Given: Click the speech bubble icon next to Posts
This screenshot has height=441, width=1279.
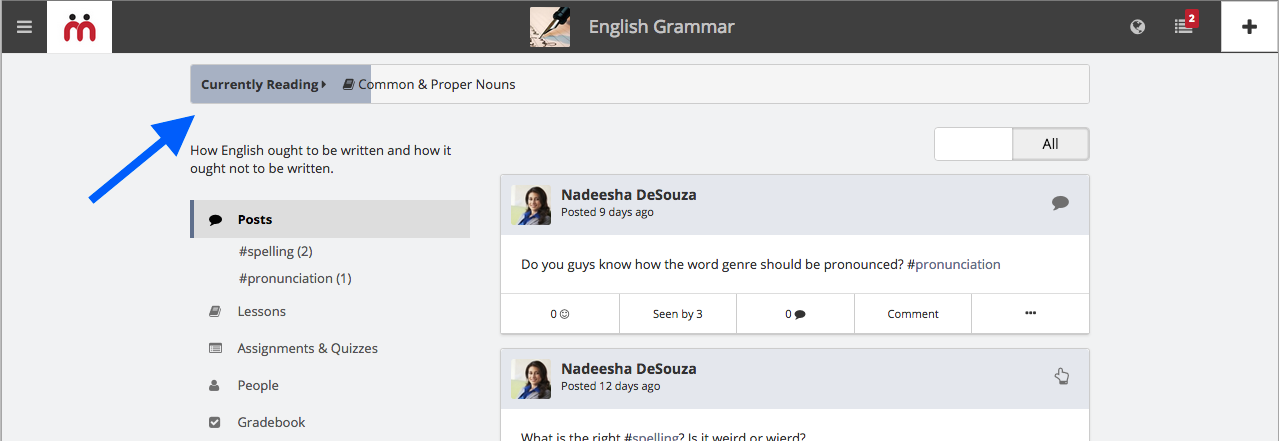Looking at the screenshot, I should pos(215,220).
